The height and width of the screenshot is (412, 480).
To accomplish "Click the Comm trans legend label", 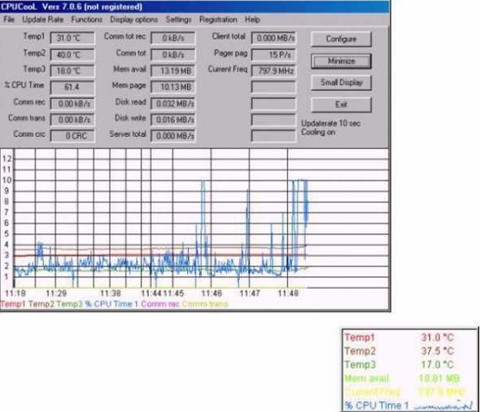I will tap(205, 304).
